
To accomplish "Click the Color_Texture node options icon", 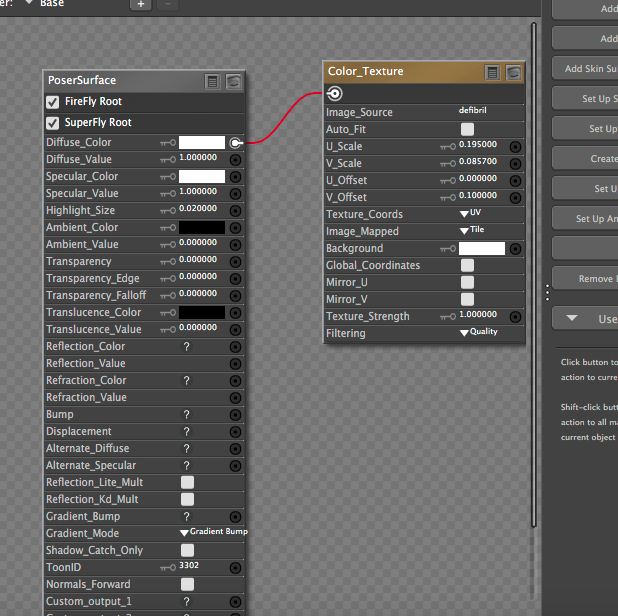I will pyautogui.click(x=492, y=72).
